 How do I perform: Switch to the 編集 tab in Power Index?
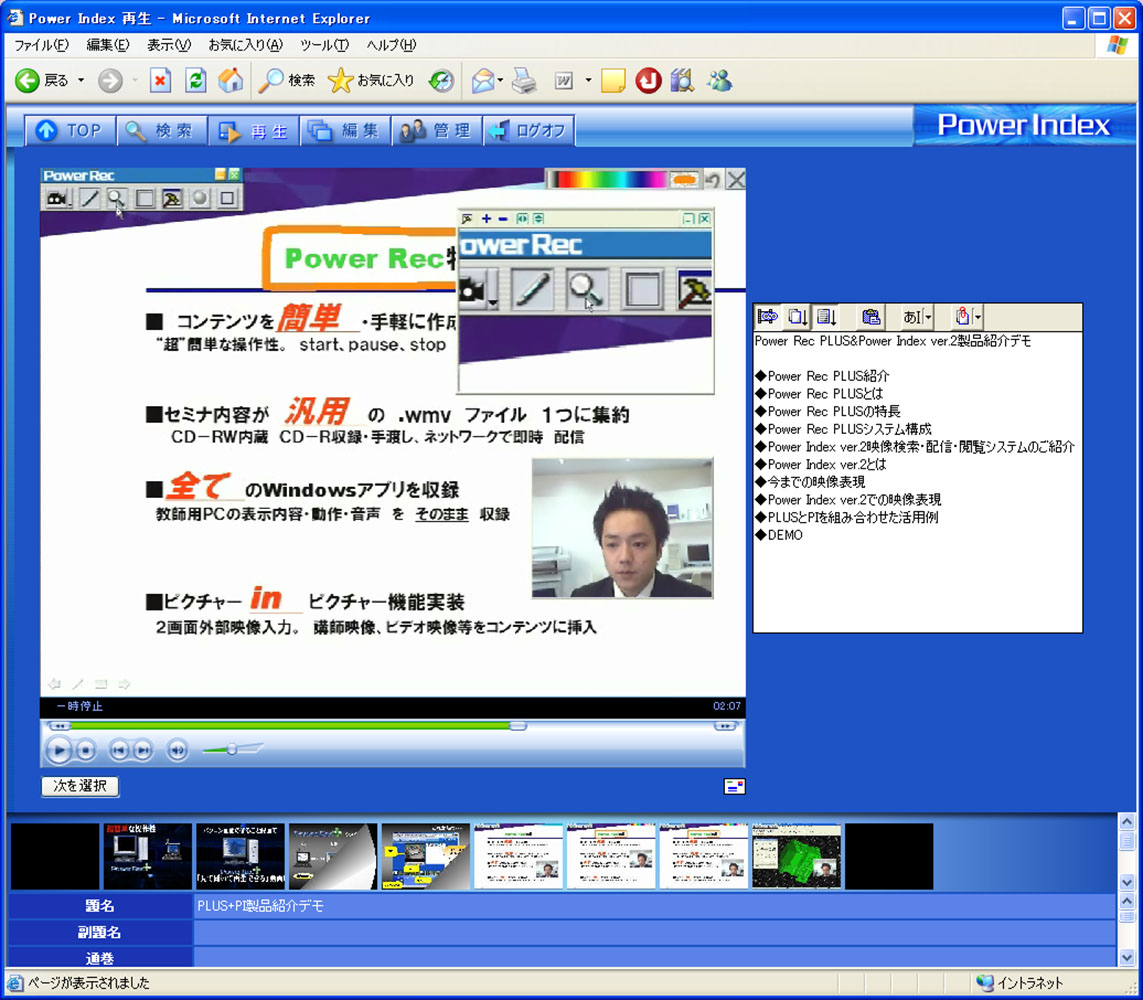point(345,130)
